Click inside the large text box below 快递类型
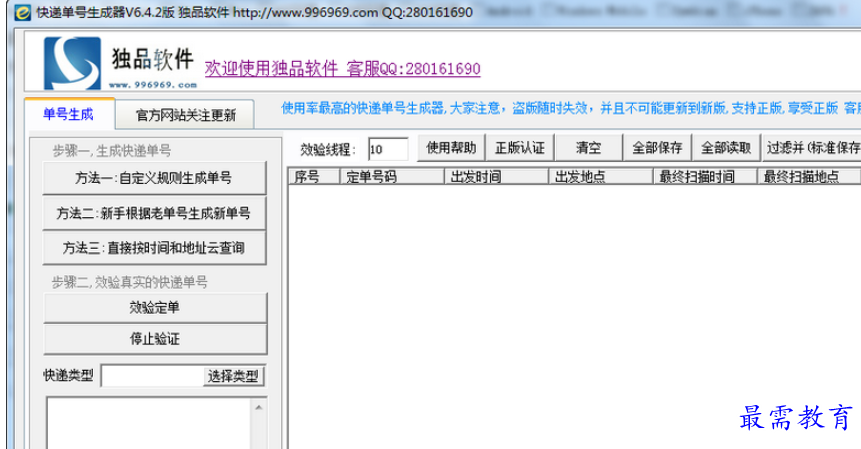Viewport: 861px width, 449px height. pyautogui.click(x=149, y=423)
